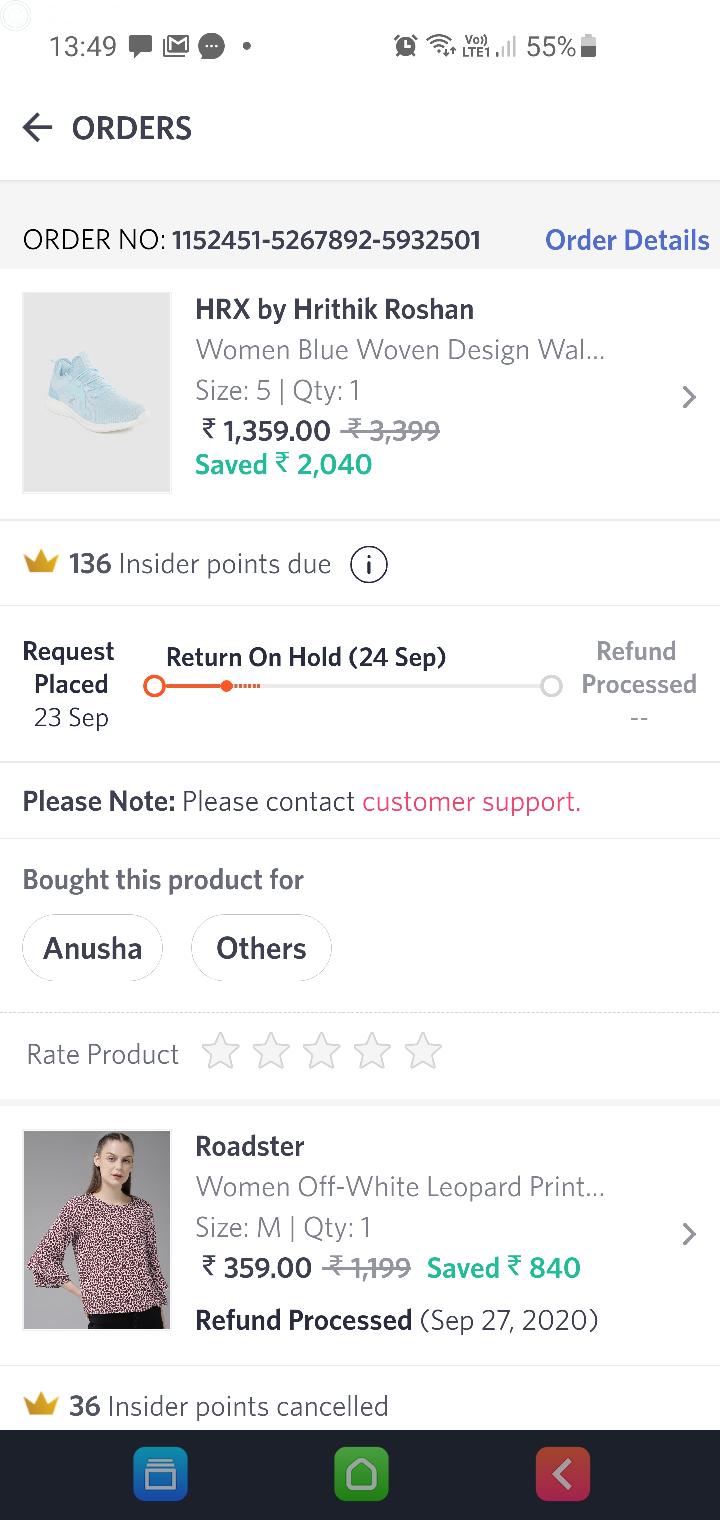Select Anusha as product recipient
Viewport: 720px width, 1520px height.
(x=92, y=948)
